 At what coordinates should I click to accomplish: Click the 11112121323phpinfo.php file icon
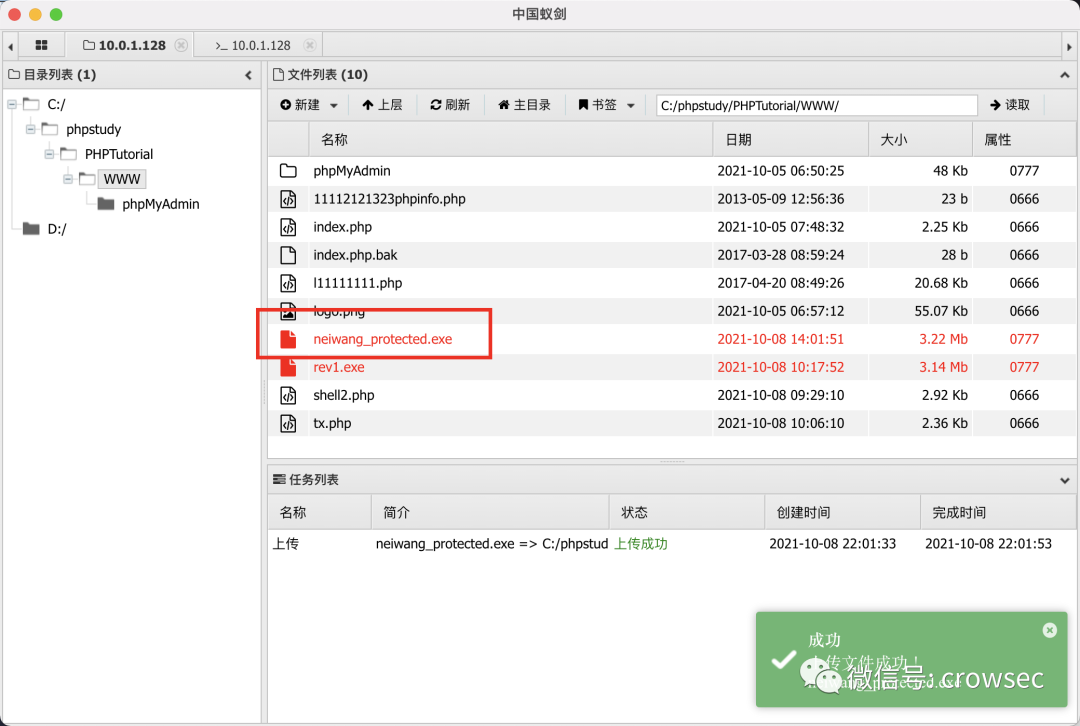click(x=289, y=199)
